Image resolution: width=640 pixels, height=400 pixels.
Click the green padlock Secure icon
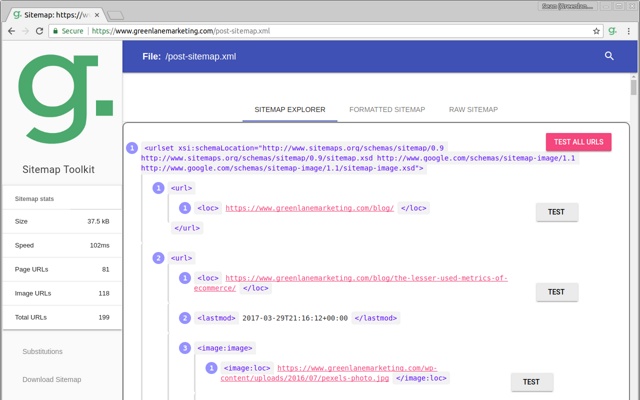pos(55,31)
